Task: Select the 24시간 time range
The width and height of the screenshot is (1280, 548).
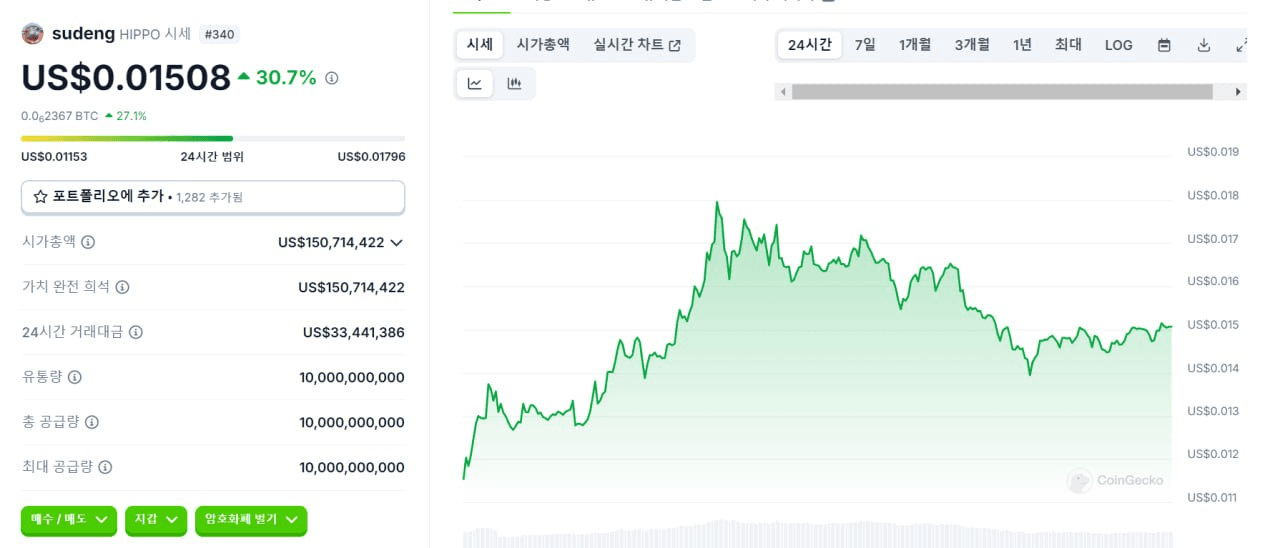Action: click(809, 45)
